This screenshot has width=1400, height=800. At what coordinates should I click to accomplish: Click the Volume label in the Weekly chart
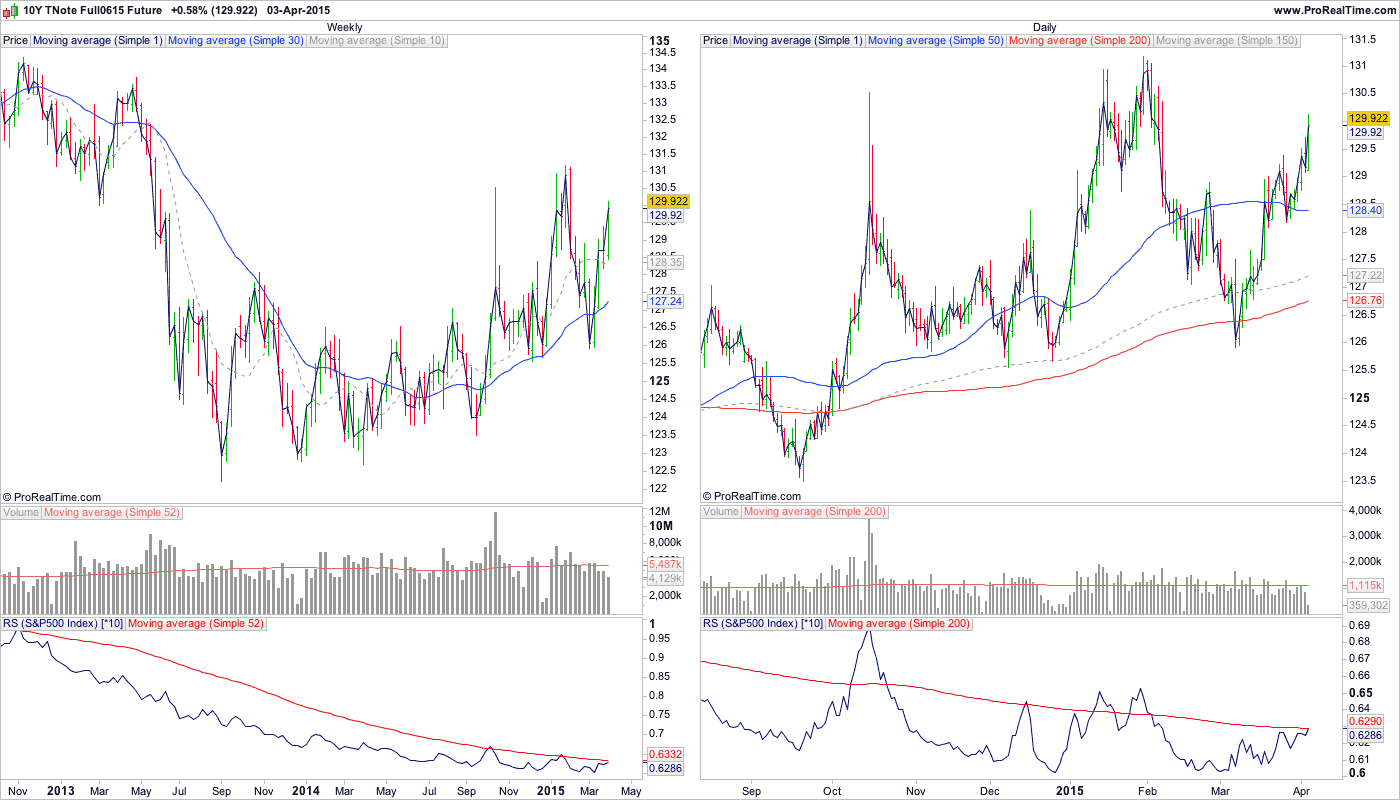(21, 512)
